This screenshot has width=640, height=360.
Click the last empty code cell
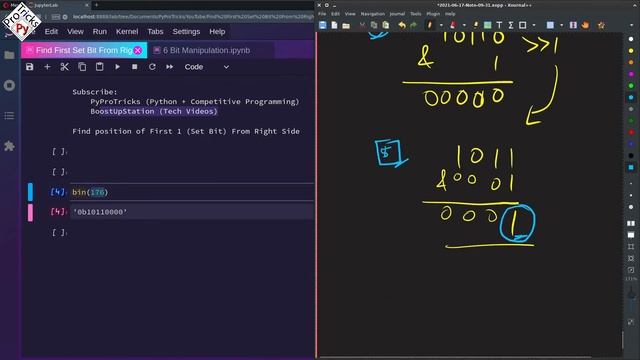coord(192,232)
